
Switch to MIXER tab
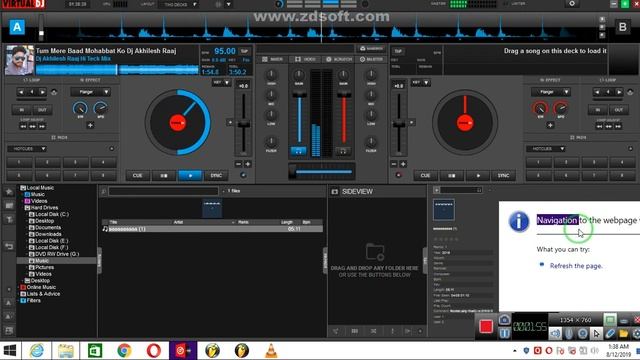coord(273,60)
